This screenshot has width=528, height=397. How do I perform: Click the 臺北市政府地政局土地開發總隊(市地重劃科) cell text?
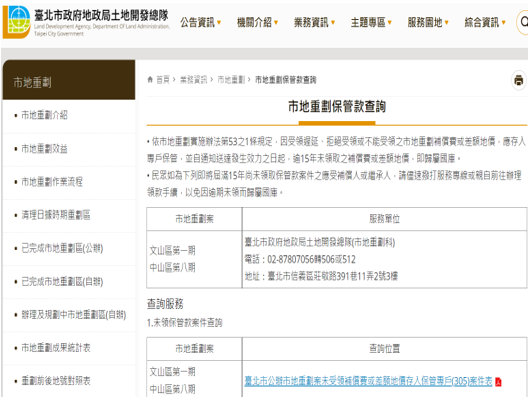pyautogui.click(x=320, y=242)
